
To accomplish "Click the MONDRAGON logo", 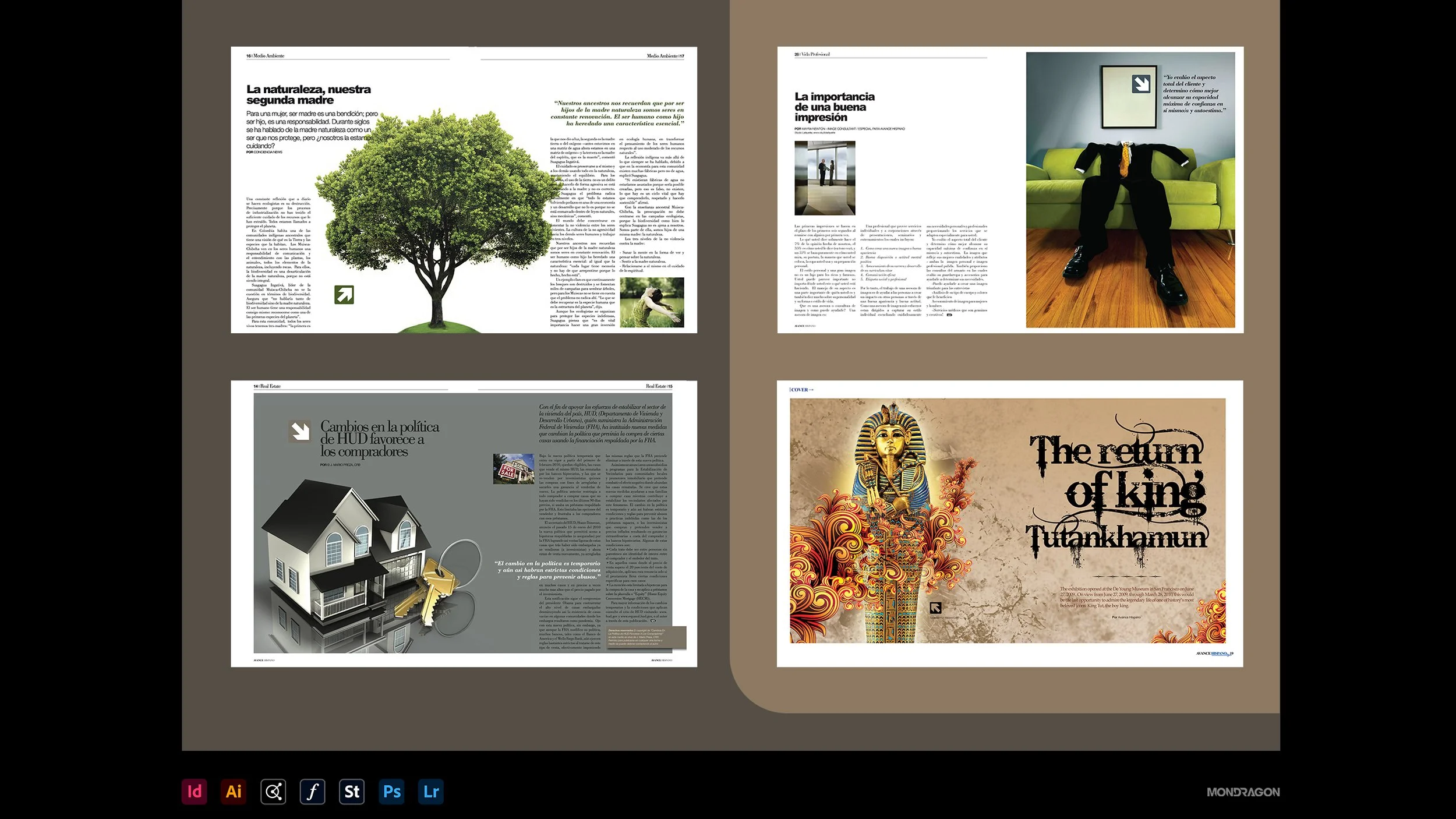I will [x=1243, y=792].
